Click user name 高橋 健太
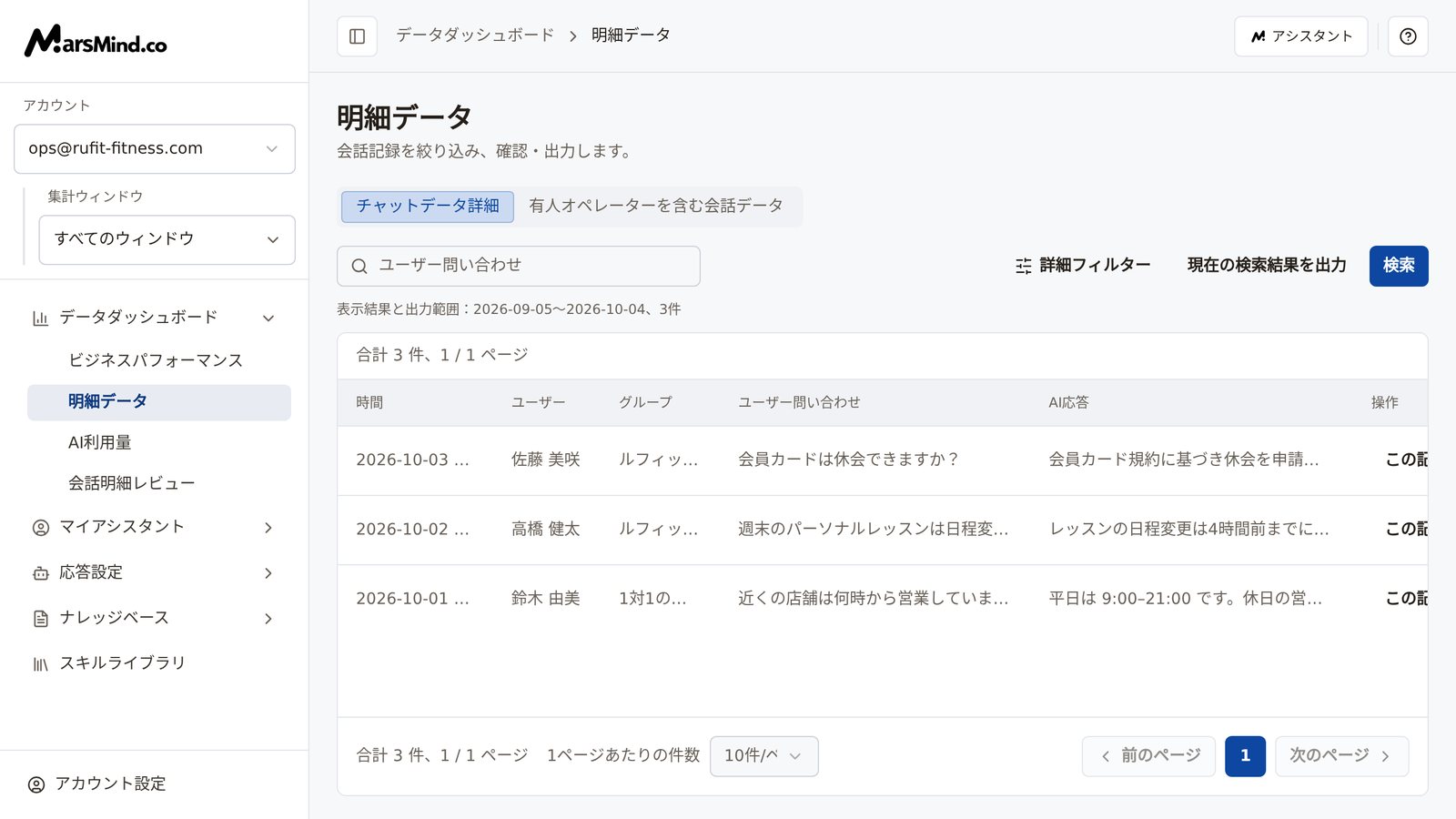This screenshot has height=819, width=1456. pyautogui.click(x=545, y=530)
